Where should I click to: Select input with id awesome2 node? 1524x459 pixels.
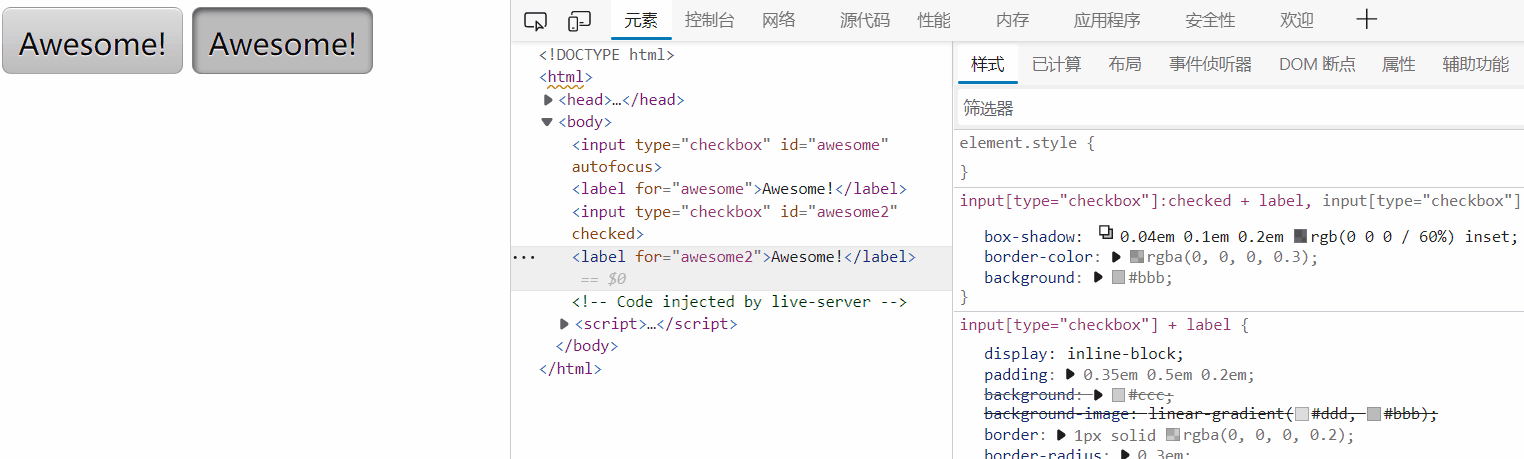coord(735,223)
